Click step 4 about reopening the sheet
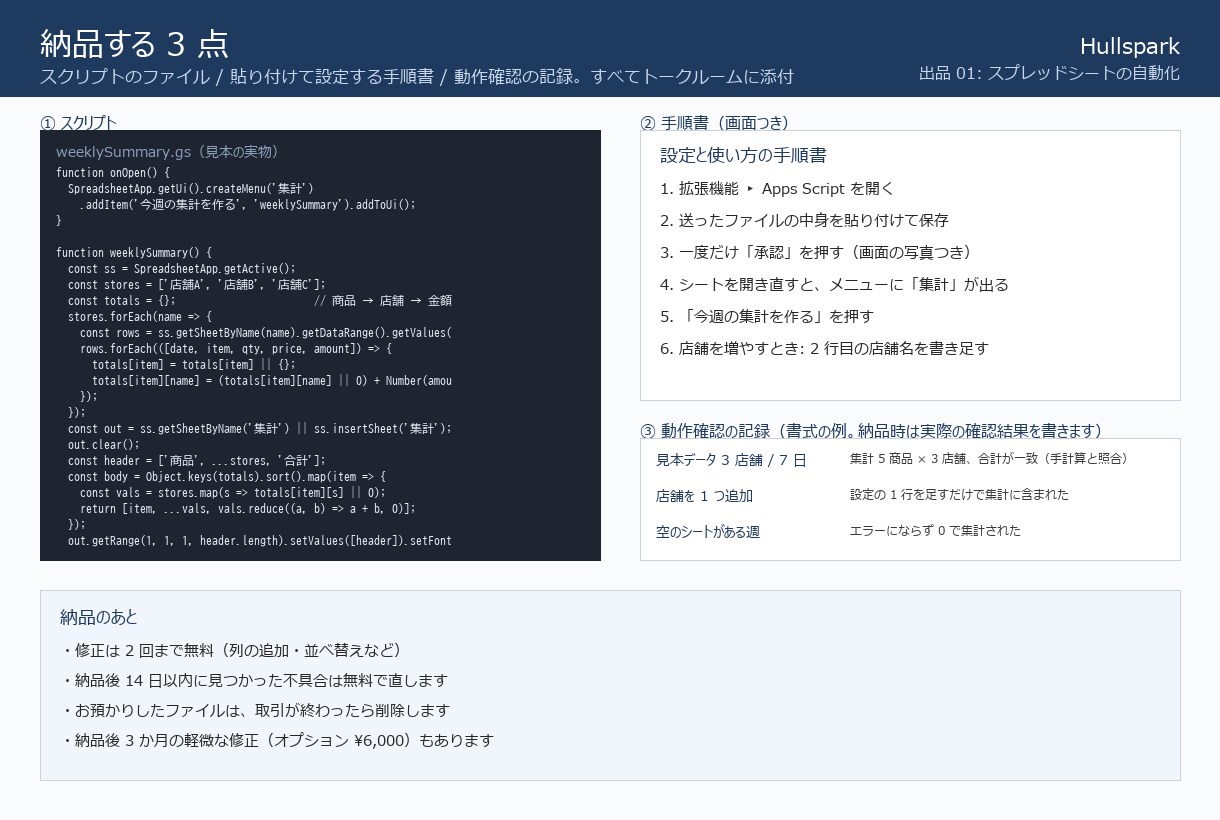This screenshot has height=820, width=1220. [834, 284]
